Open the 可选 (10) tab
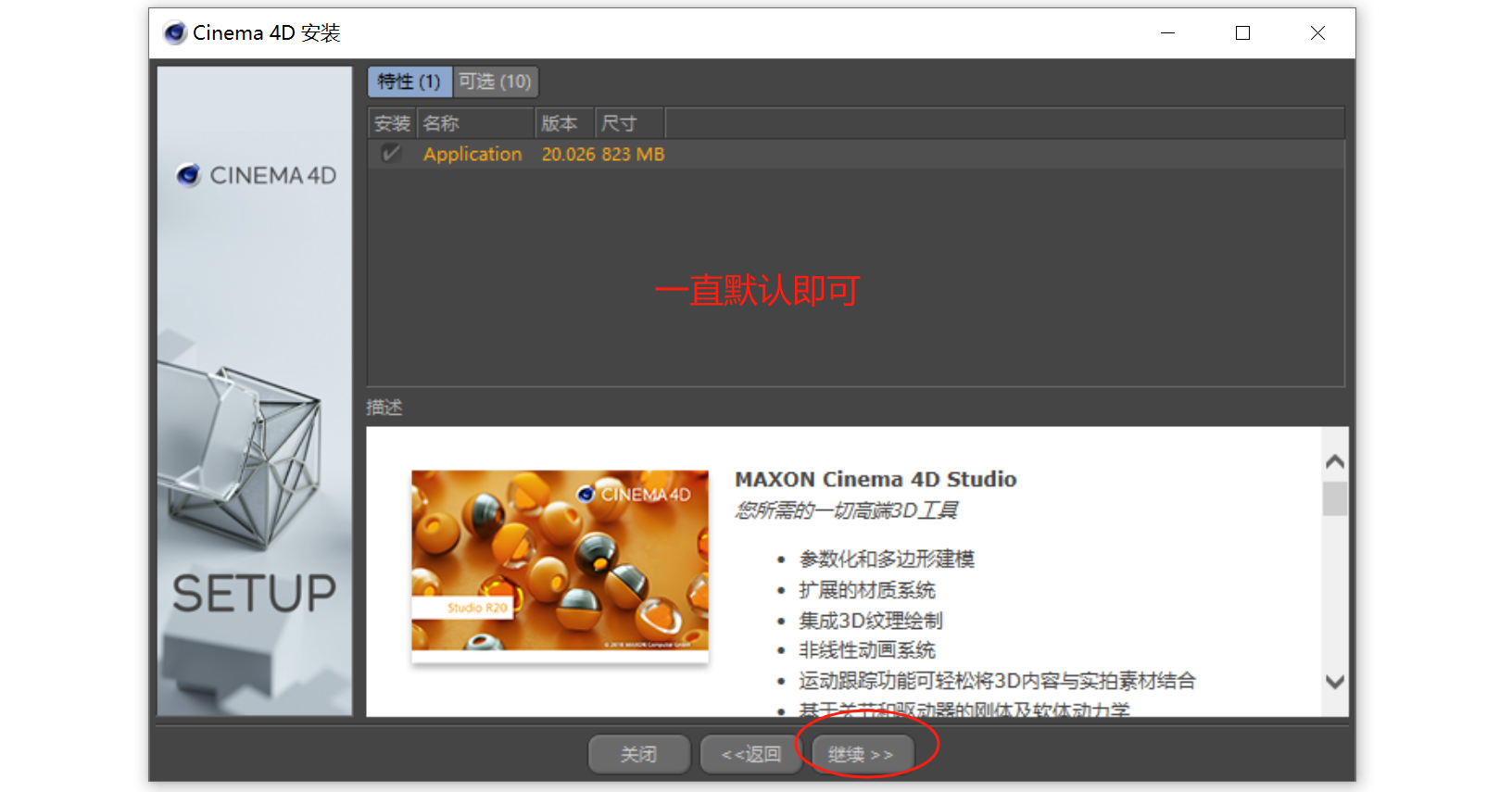The width and height of the screenshot is (1512, 792). (x=495, y=82)
